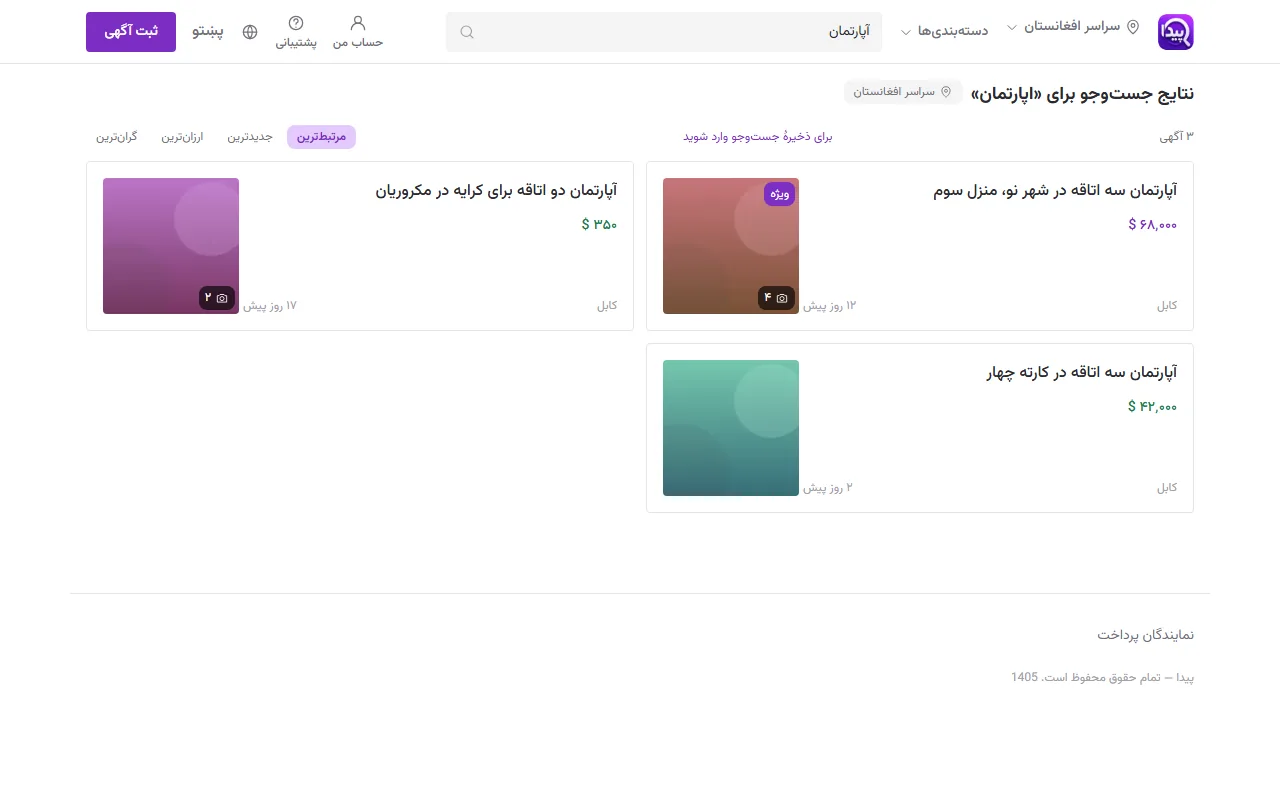Click camera photo count on مکروریان listing
1280x800 pixels.
click(x=216, y=298)
